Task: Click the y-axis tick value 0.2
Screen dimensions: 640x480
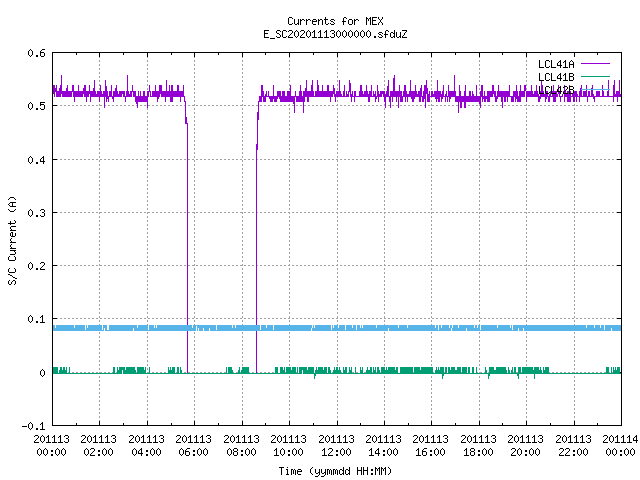Action: (x=36, y=266)
